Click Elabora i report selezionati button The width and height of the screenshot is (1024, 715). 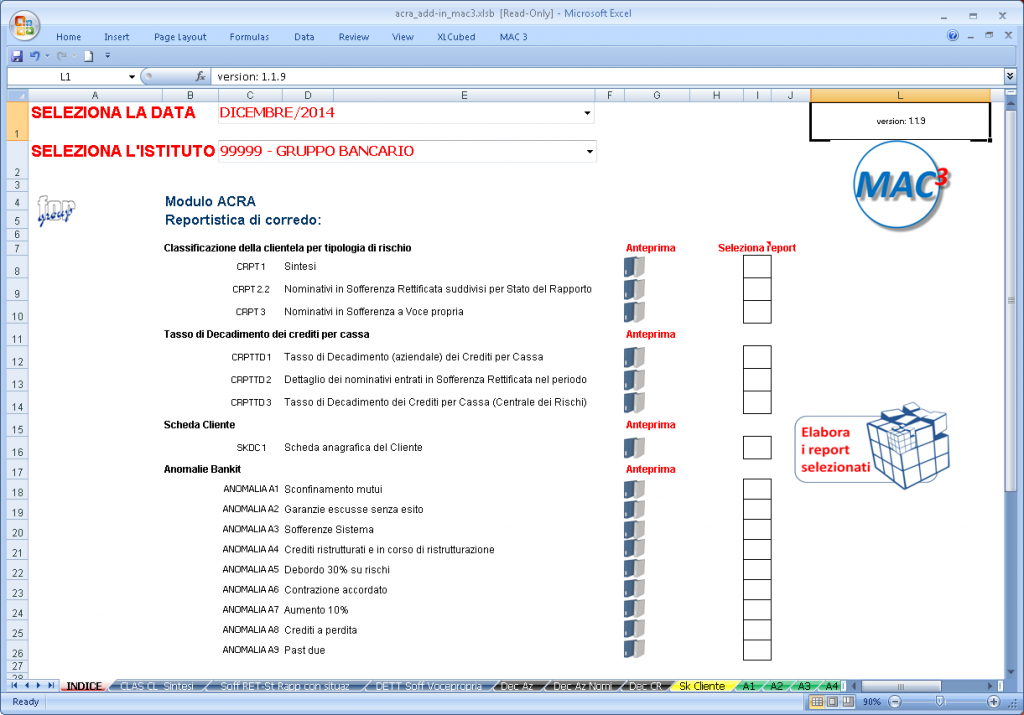[872, 447]
